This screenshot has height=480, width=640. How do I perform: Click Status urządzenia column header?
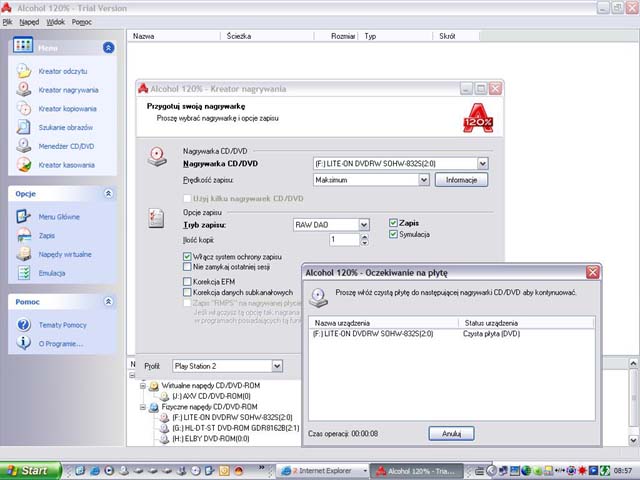527,323
